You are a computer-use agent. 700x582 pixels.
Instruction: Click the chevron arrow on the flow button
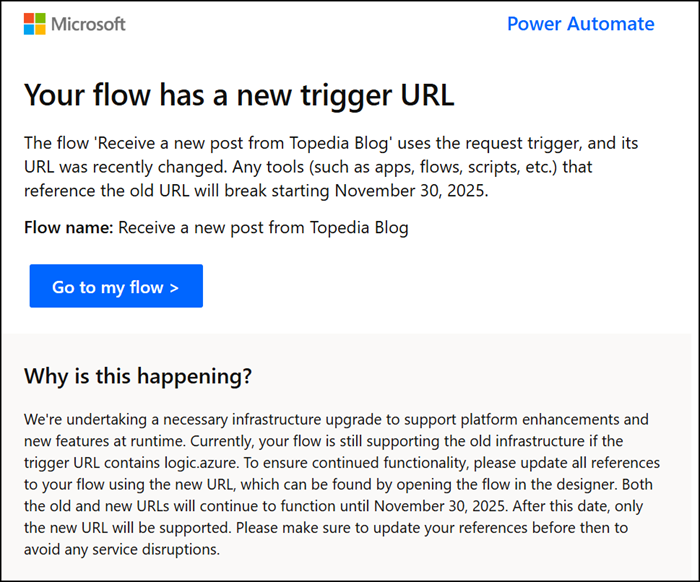point(173,287)
